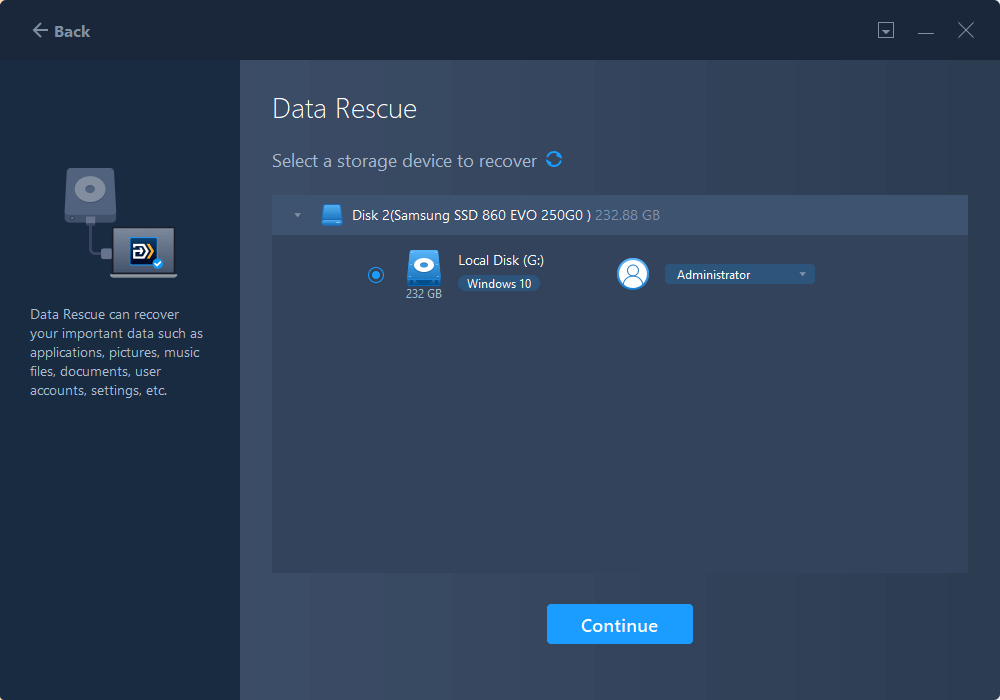The height and width of the screenshot is (700, 1000).
Task: Open the Administrator user dropdown
Action: pos(740,274)
